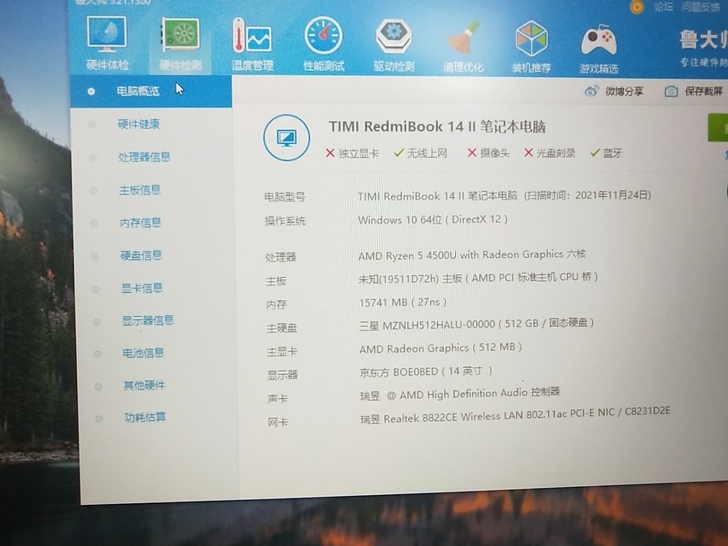The width and height of the screenshot is (728, 546).
Task: Open 显示器信息 sidebar item
Action: (x=148, y=320)
